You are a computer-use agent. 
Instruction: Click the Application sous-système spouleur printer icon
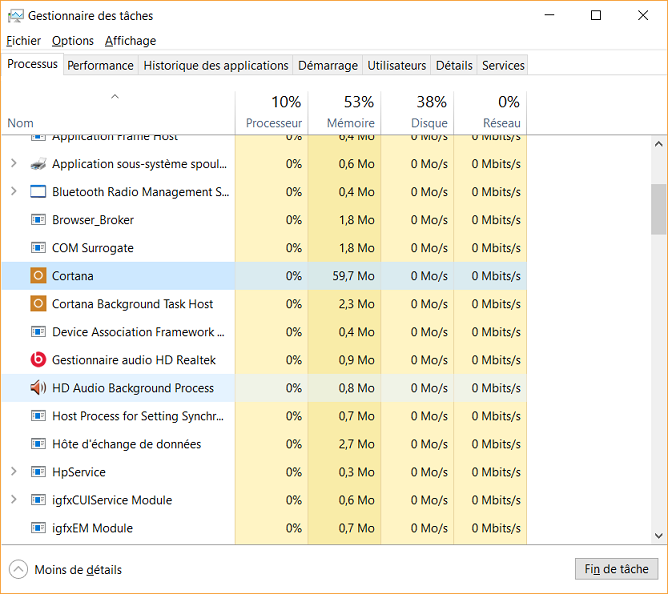tap(39, 164)
